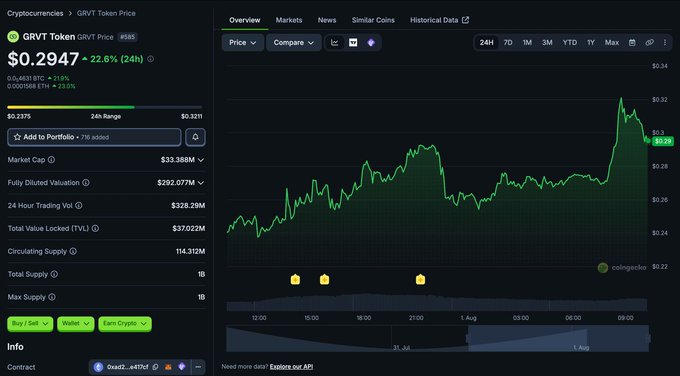Viewport: 680px width, 376px height.
Task: Click the Ethereum chain icon in Contract
Action: (x=98, y=367)
